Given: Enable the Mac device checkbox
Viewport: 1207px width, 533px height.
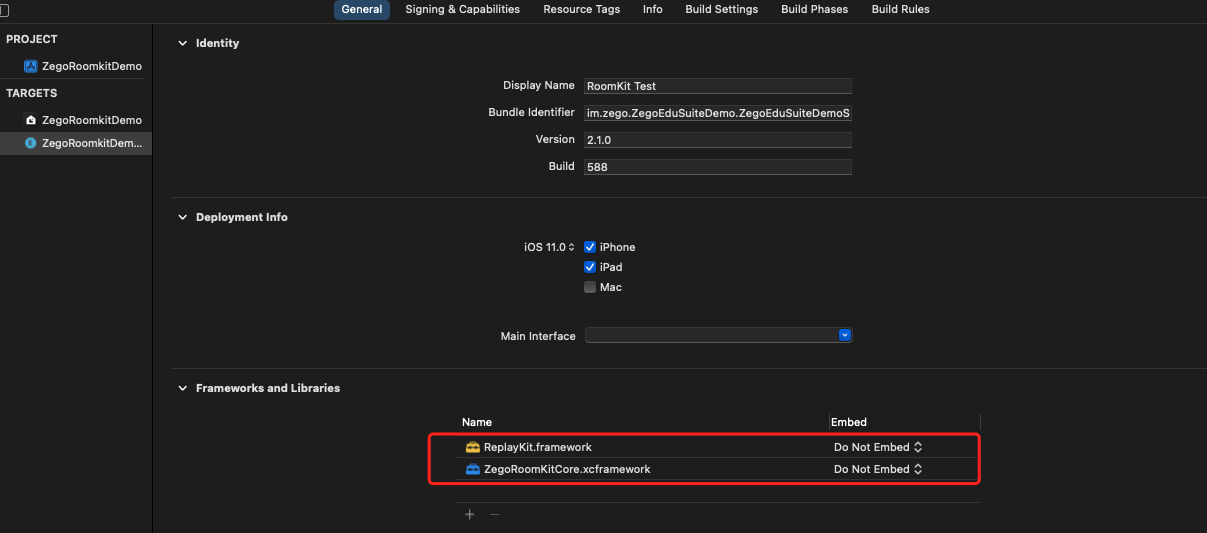Looking at the screenshot, I should coord(590,287).
